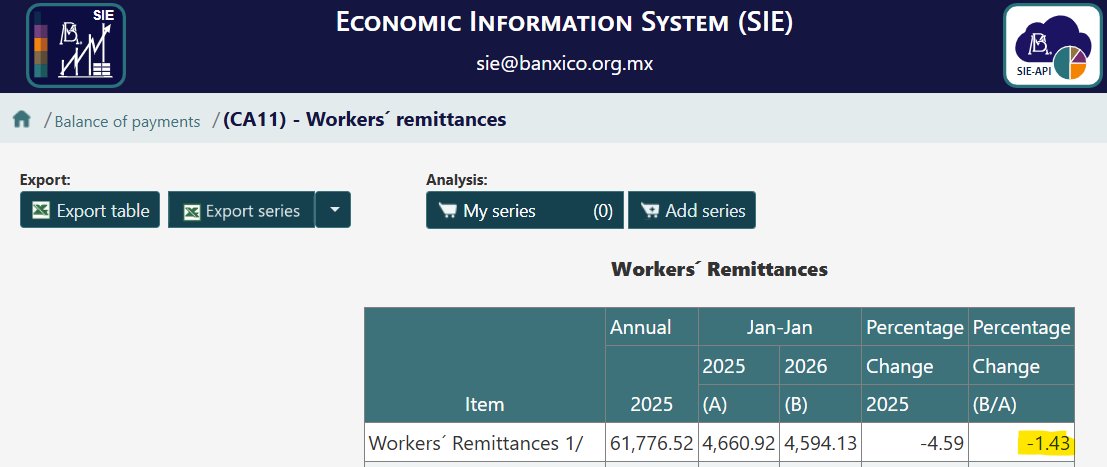Select the 61,776.52 annual value cell
This screenshot has width=1107, height=467.
coord(652,443)
